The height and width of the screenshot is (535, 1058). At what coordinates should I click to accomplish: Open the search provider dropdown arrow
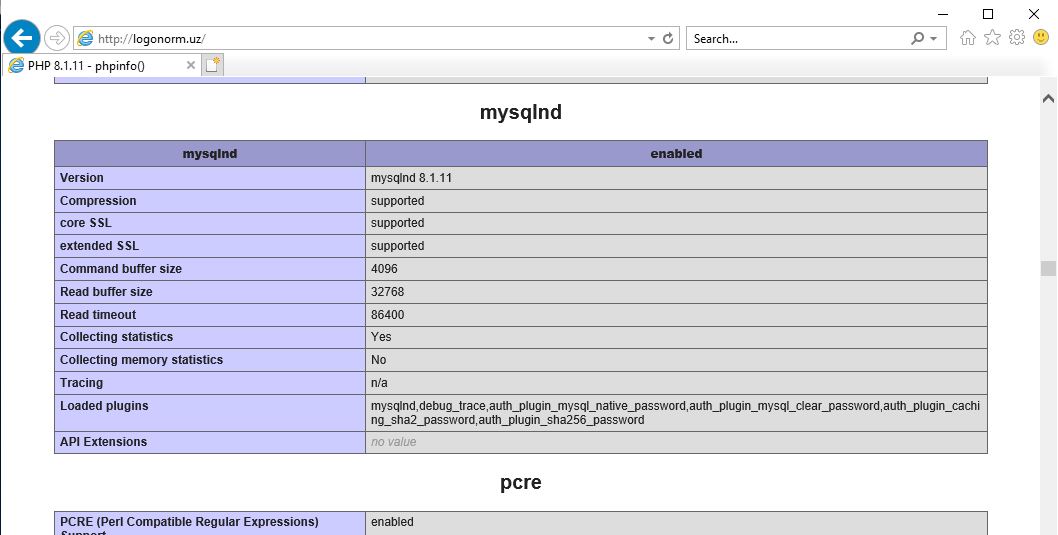(x=934, y=39)
